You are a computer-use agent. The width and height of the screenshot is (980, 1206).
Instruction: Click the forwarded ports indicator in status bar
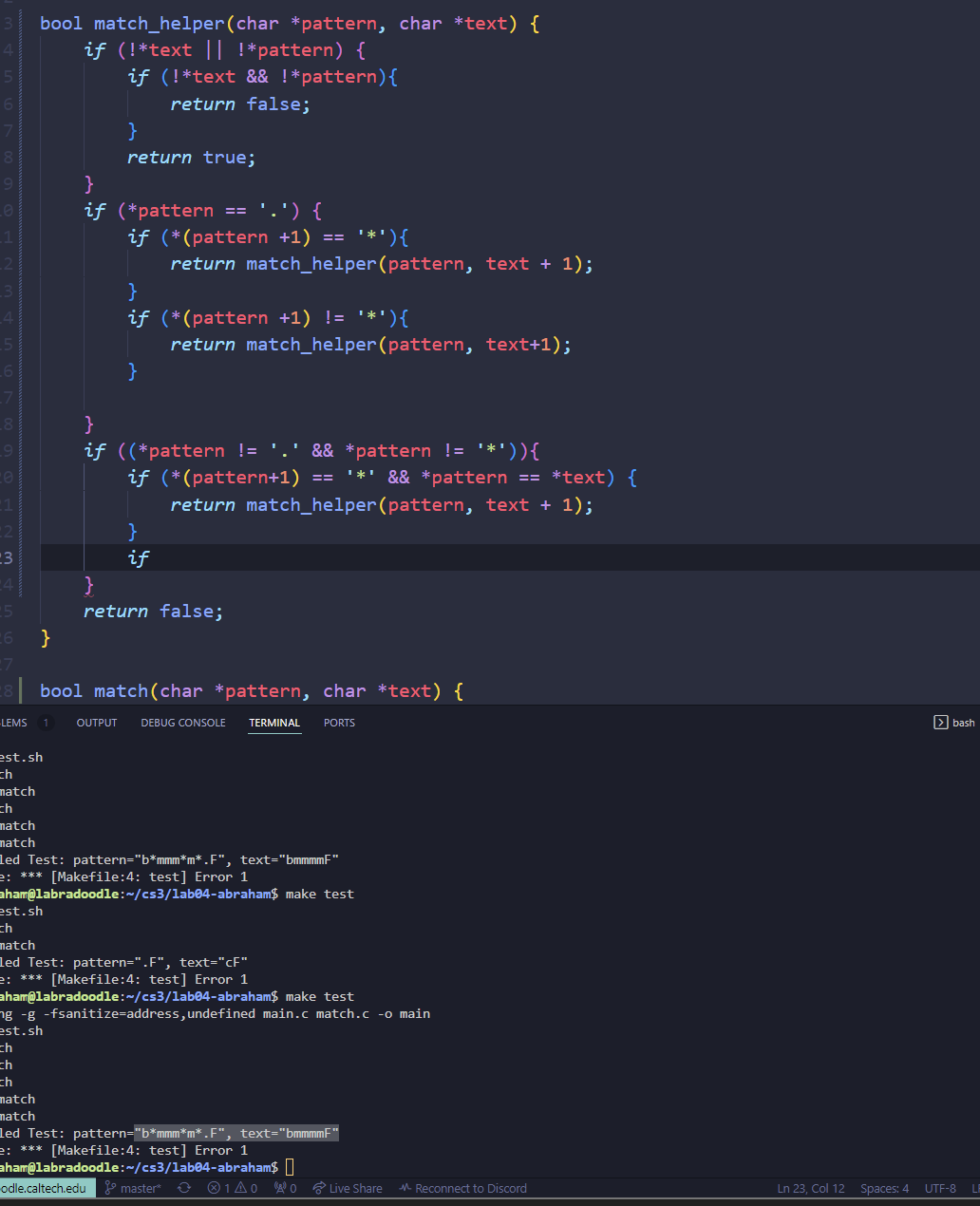pos(285,1188)
